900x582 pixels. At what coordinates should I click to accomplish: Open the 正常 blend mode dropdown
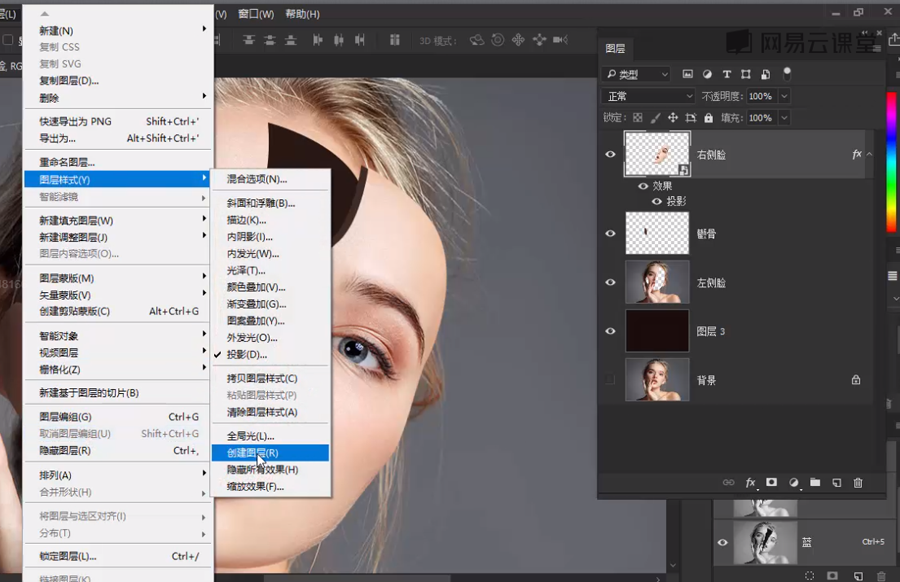pyautogui.click(x=648, y=96)
